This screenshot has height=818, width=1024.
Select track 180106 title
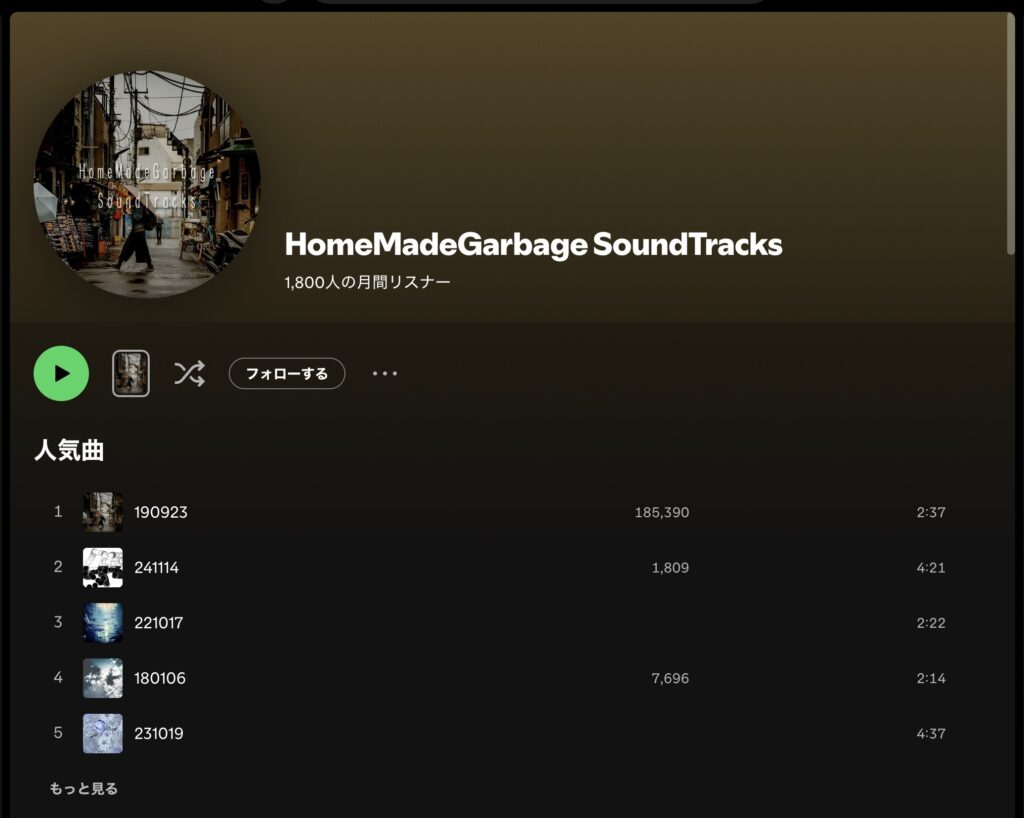coord(159,678)
